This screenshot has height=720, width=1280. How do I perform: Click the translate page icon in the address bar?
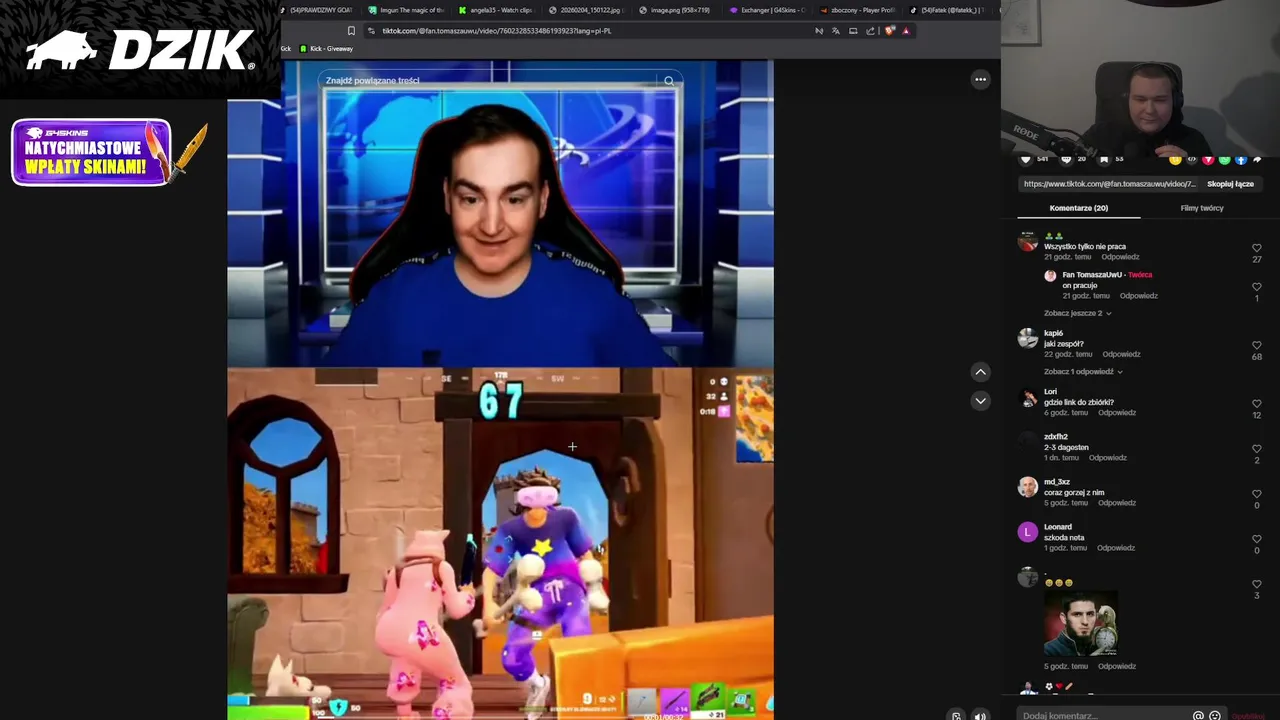836,31
